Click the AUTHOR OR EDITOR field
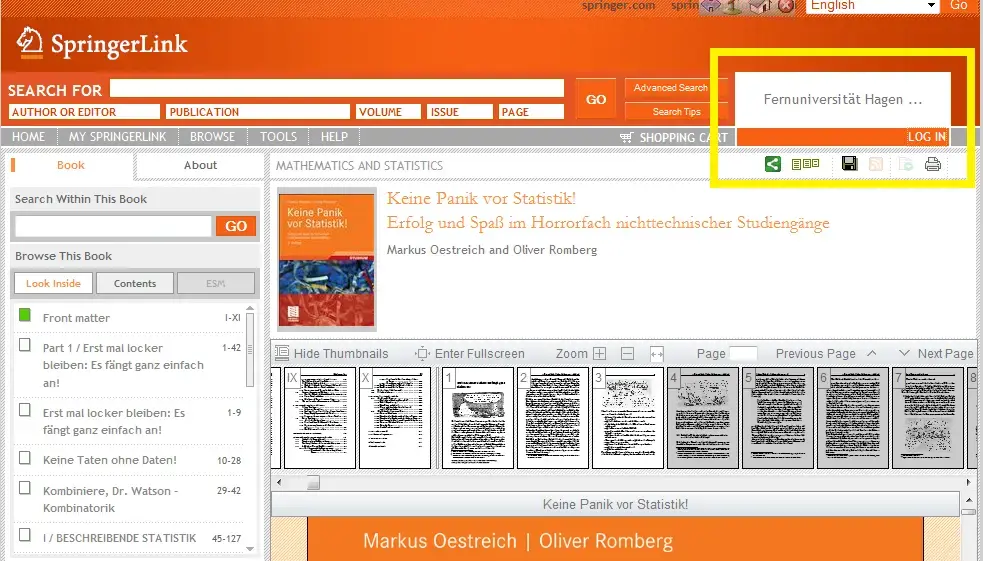 [x=84, y=112]
